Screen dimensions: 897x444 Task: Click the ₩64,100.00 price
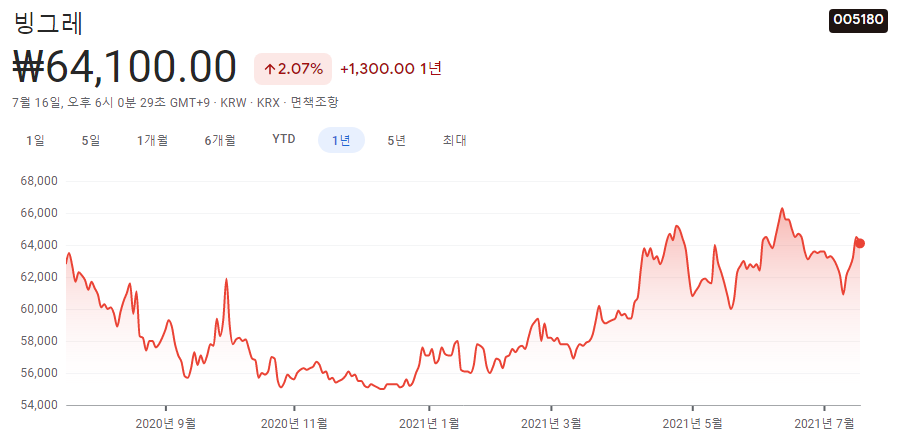(124, 68)
